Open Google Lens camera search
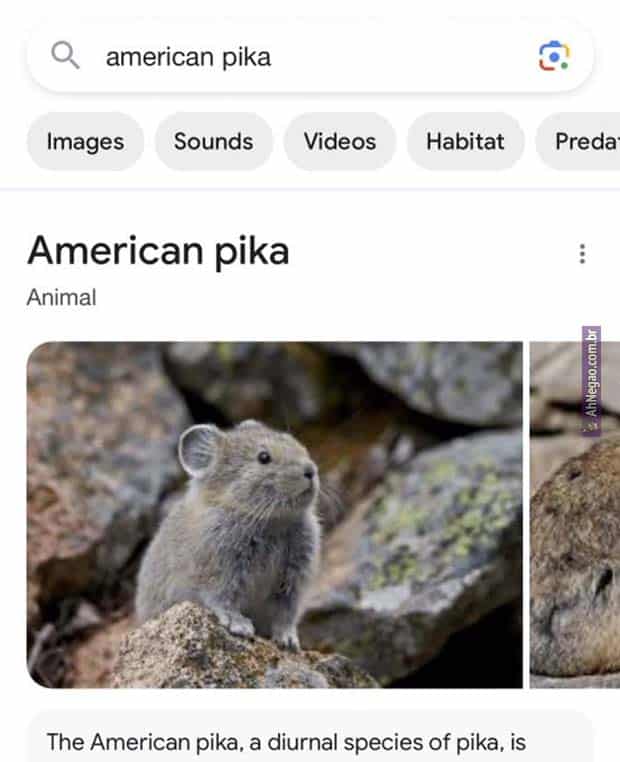 (554, 56)
